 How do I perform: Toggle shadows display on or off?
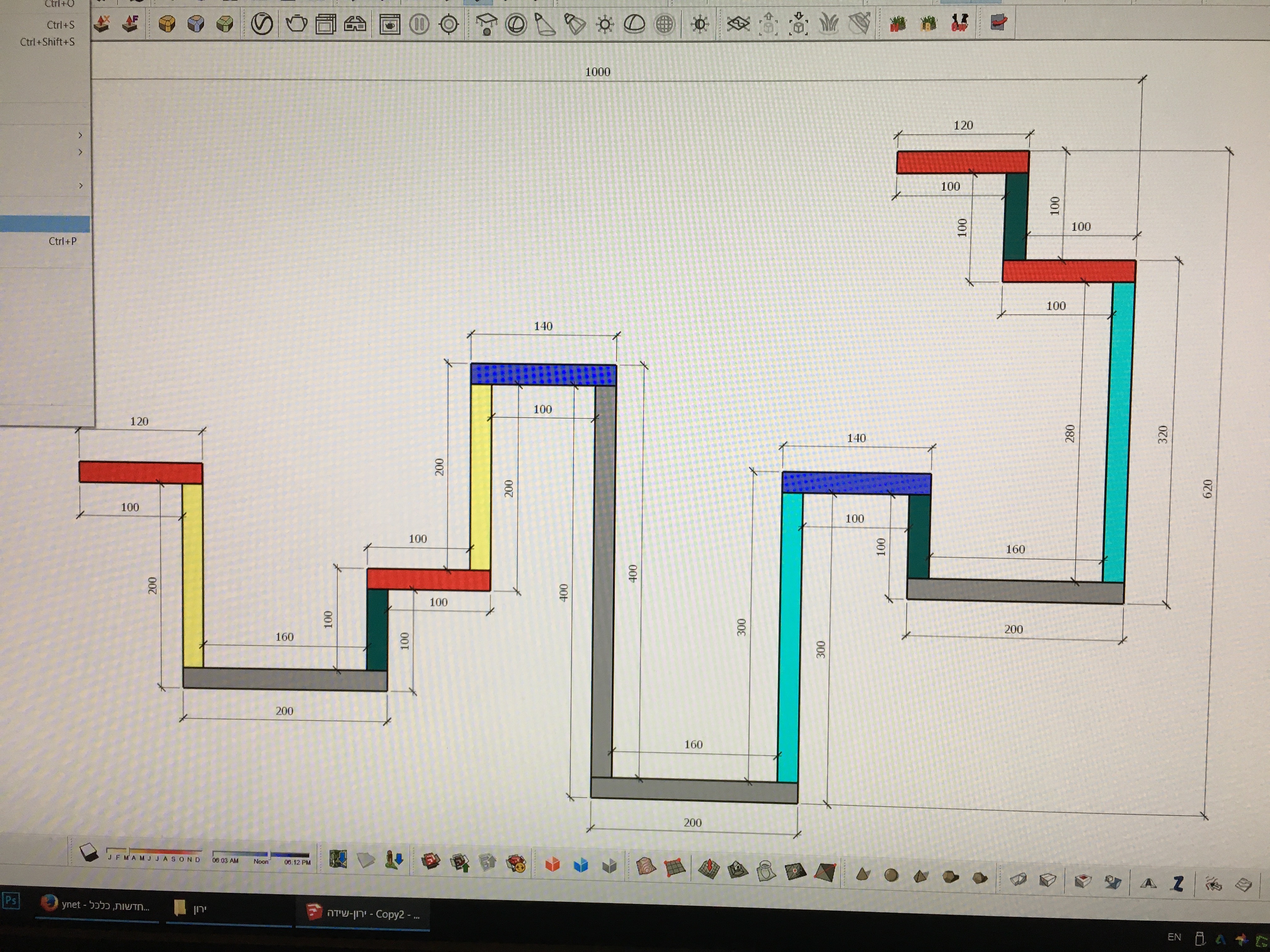pos(89,853)
